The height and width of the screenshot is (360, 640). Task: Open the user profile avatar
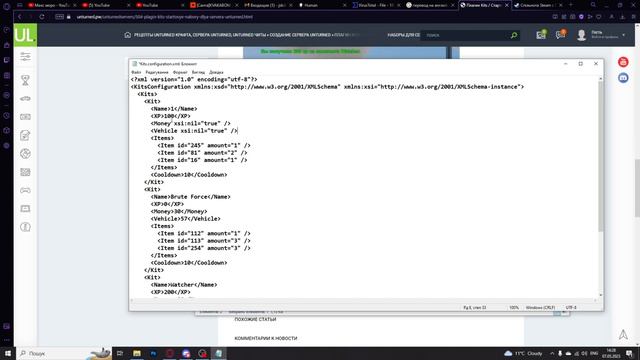(x=582, y=35)
